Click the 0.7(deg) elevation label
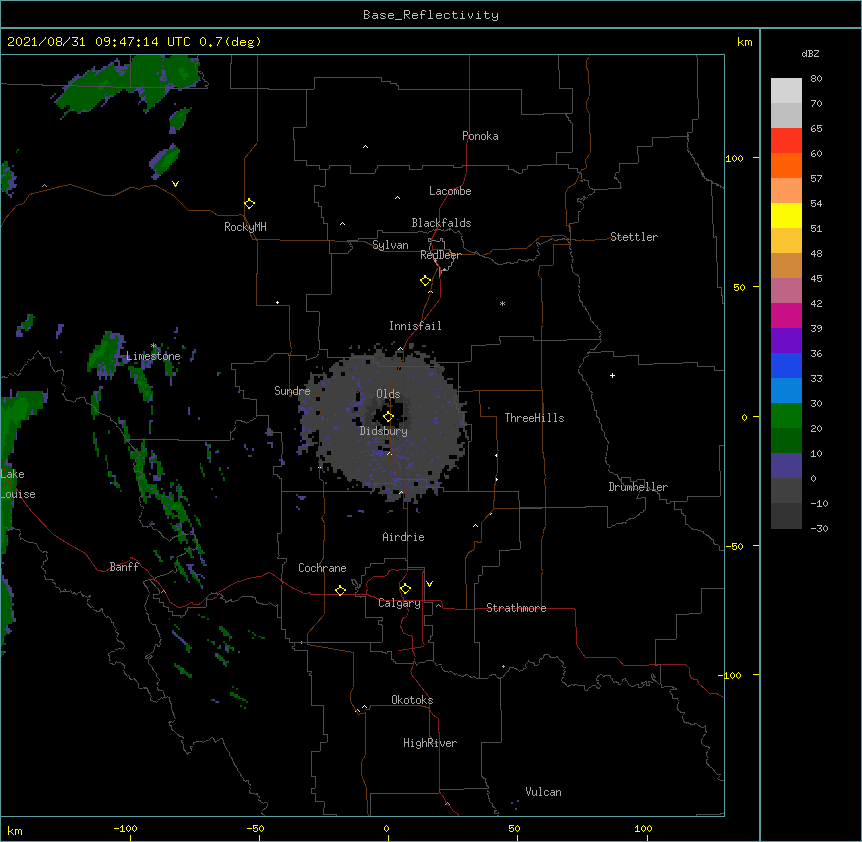The width and height of the screenshot is (862, 842). (230, 42)
